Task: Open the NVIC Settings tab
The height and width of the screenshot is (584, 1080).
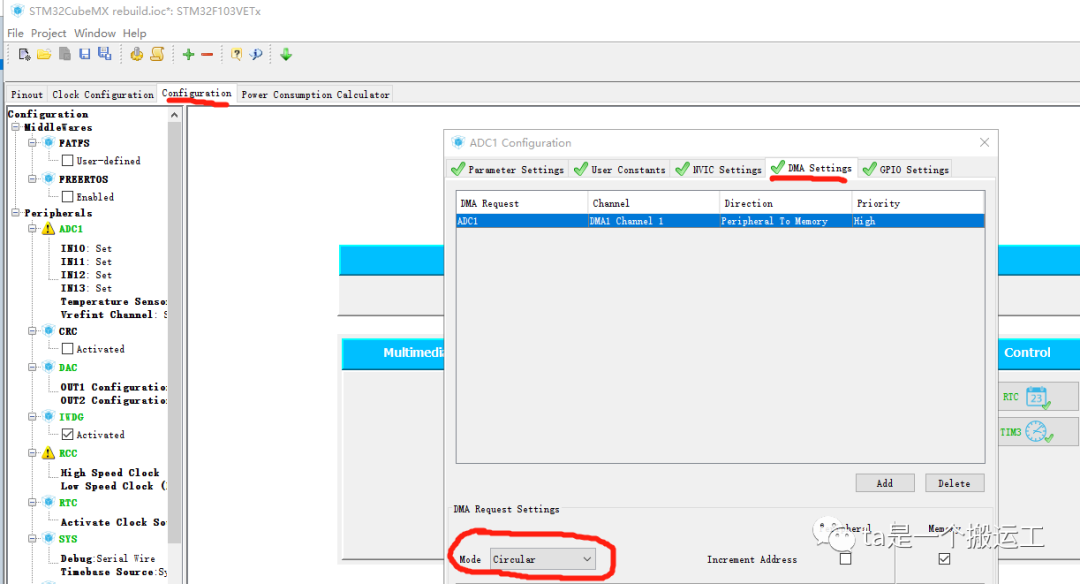Action: [719, 169]
